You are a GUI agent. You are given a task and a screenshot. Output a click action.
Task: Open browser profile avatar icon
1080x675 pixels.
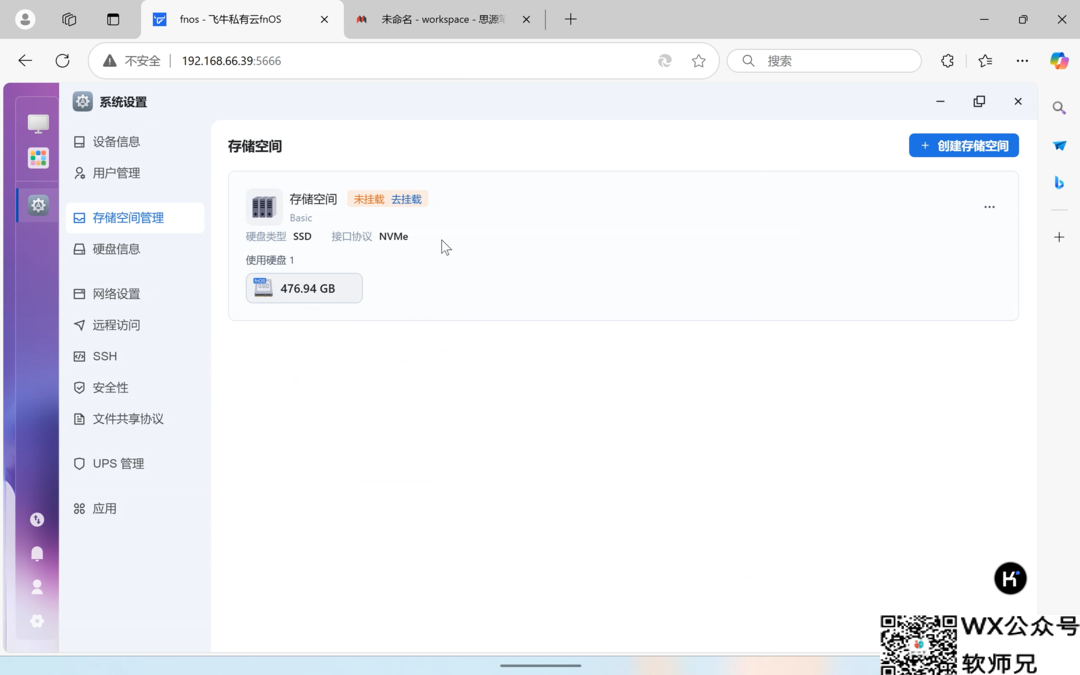(x=25, y=19)
